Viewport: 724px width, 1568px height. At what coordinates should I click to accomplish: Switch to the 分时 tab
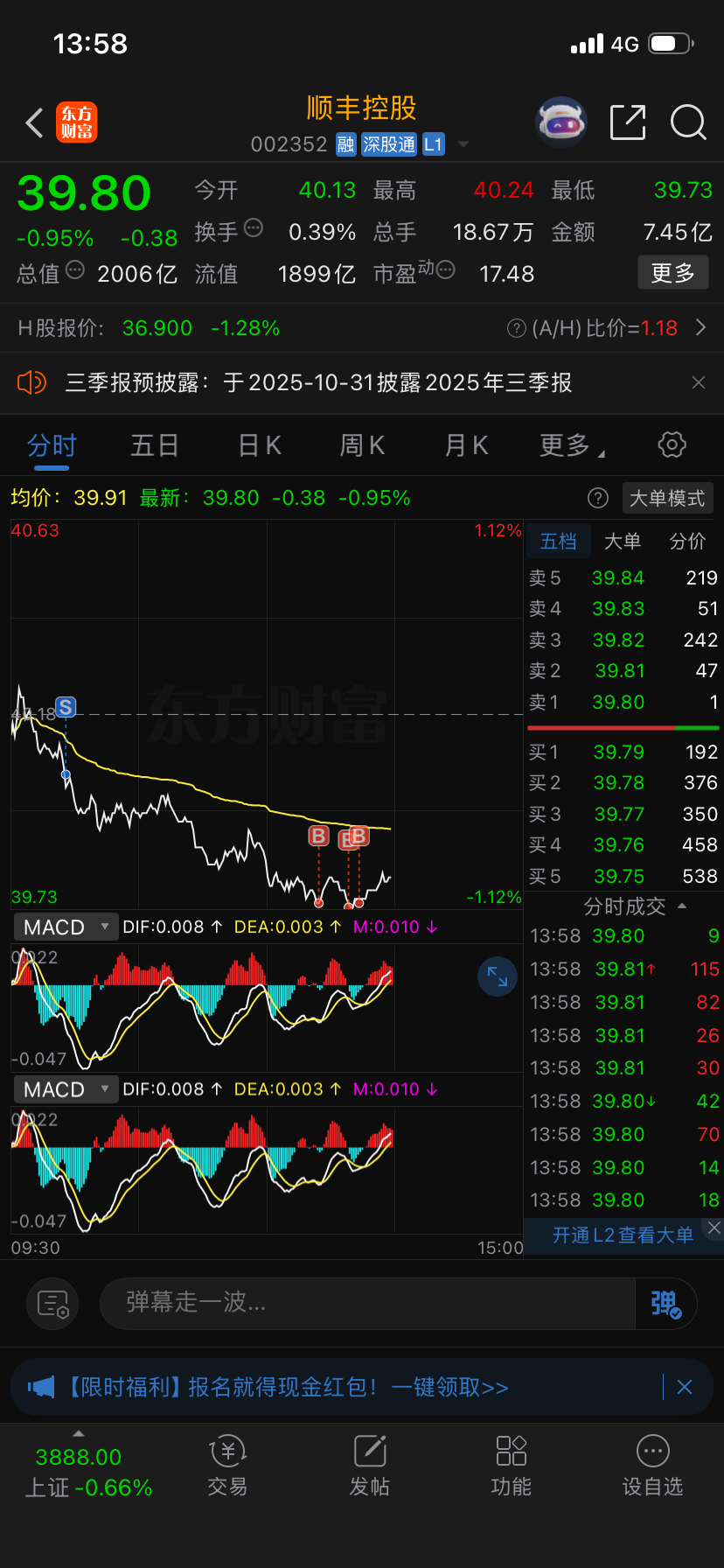[x=52, y=445]
